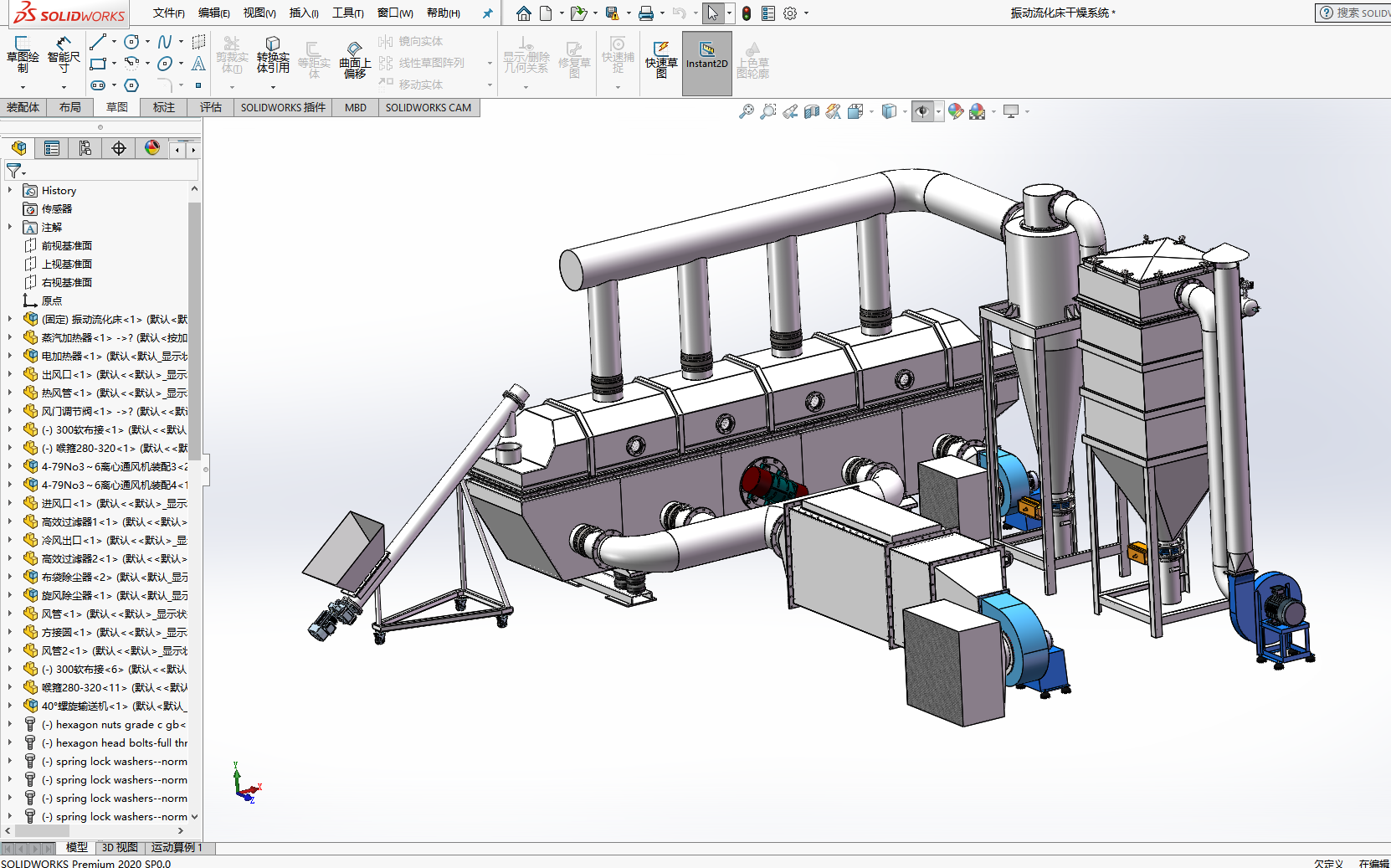Open the 工具(T) menu
The image size is (1391, 868).
347,13
